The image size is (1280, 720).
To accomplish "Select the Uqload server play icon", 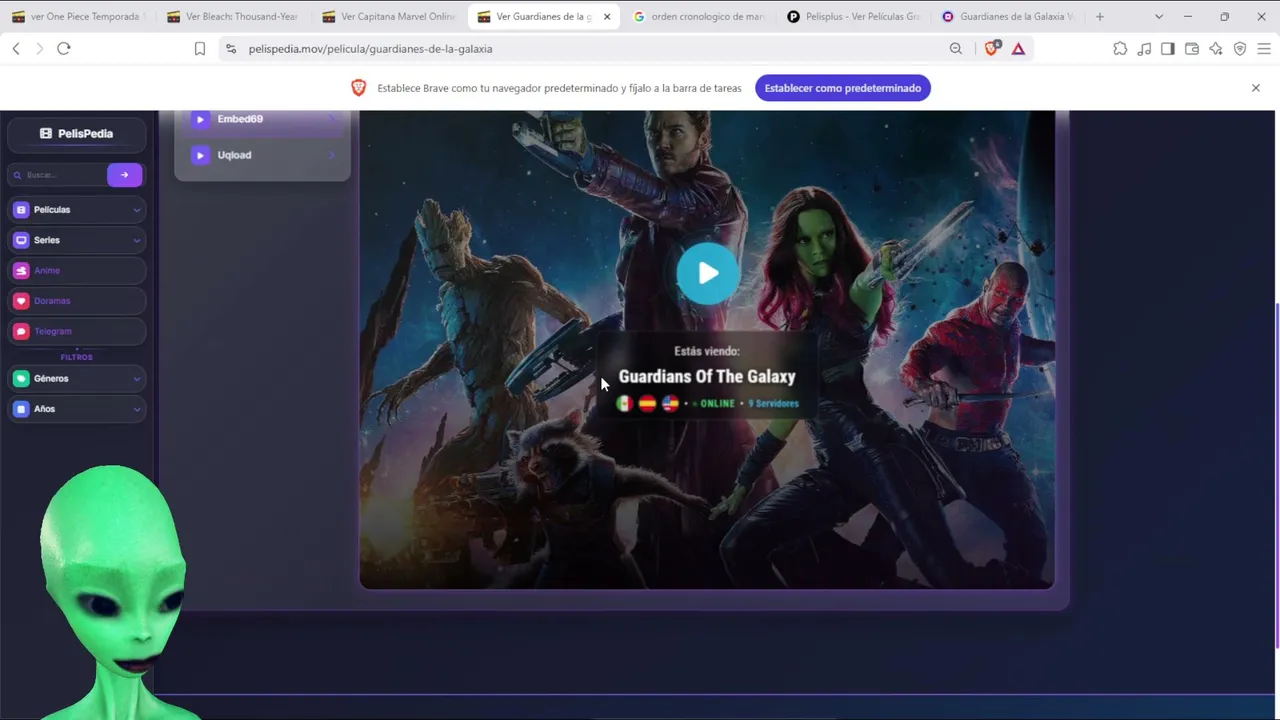I will click(x=200, y=155).
